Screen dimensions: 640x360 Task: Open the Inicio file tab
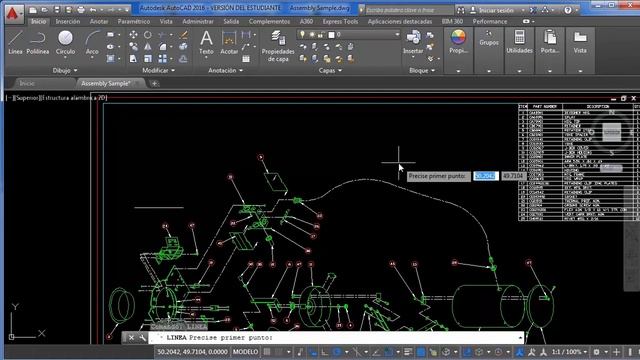click(27, 83)
